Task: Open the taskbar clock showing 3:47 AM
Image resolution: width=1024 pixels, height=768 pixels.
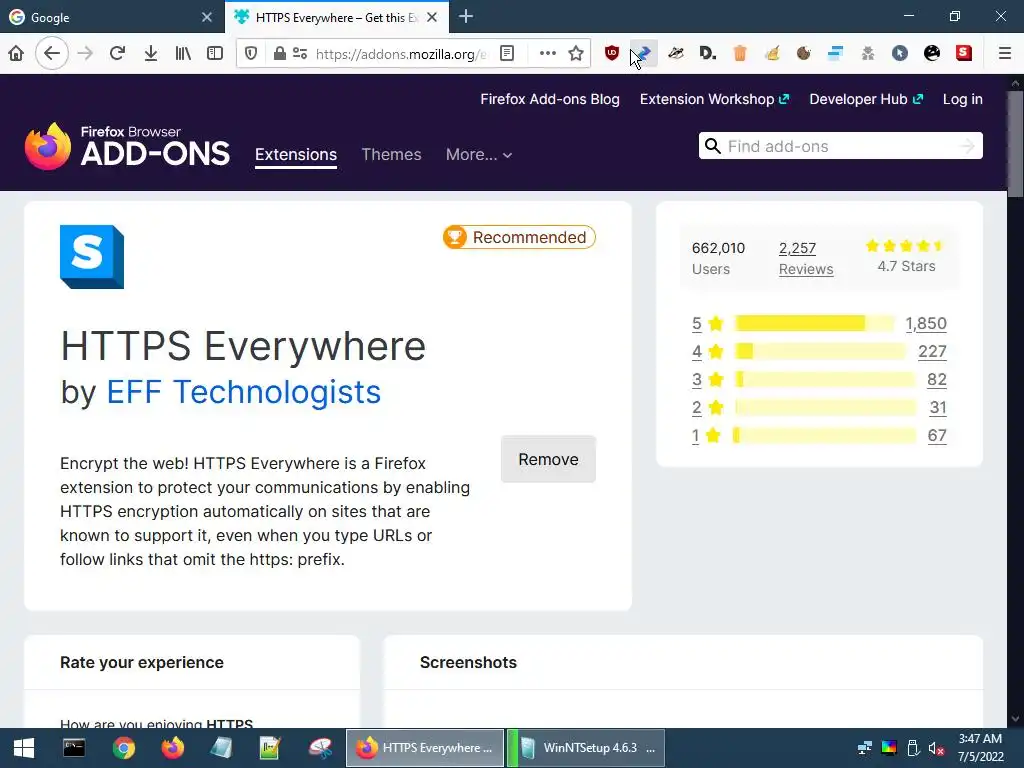Action: pyautogui.click(x=981, y=748)
